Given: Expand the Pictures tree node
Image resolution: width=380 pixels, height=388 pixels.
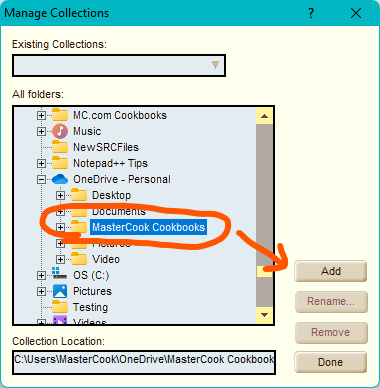Looking at the screenshot, I should [41, 291].
